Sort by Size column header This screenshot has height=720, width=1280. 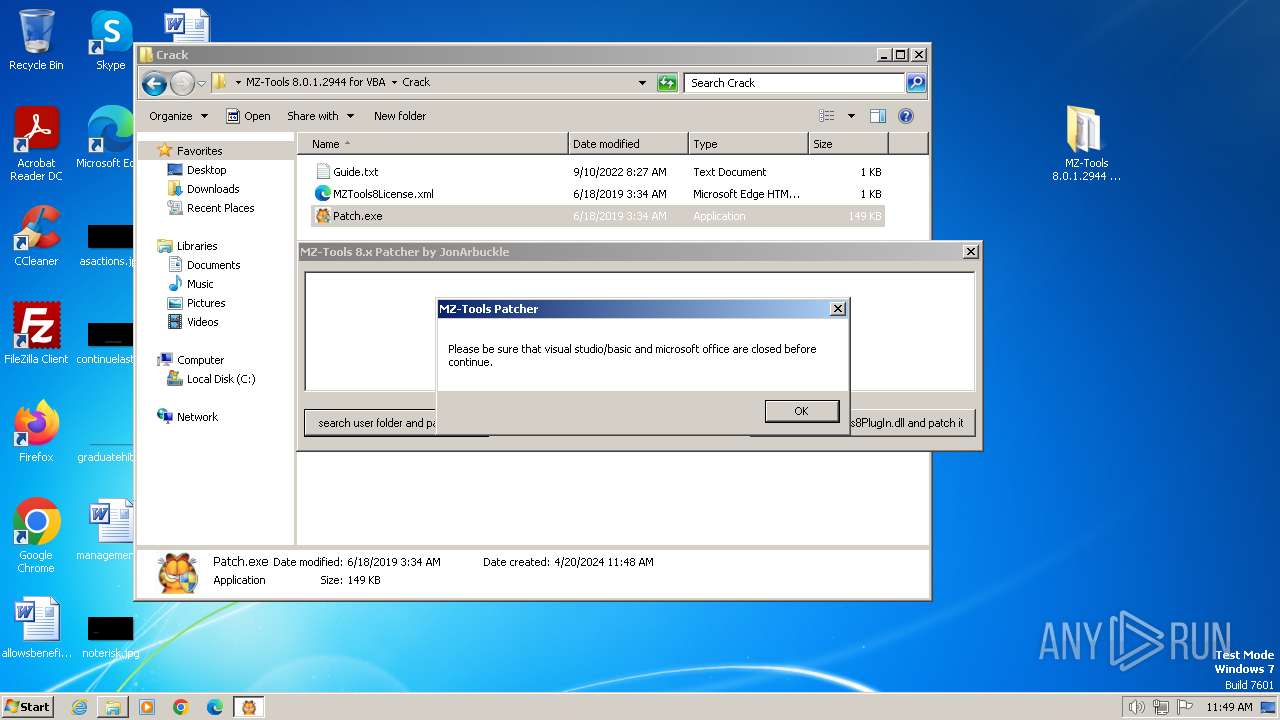tap(848, 144)
